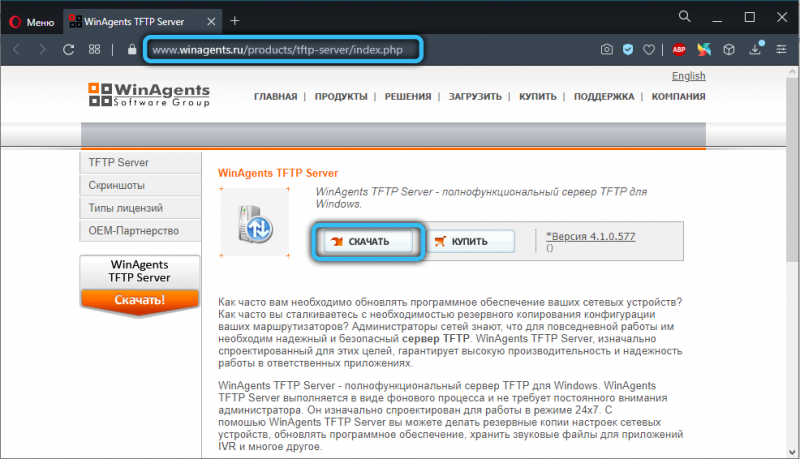Screen dimensions: 800x459
Task: Take a snapshot with camera icon
Action: click(607, 49)
